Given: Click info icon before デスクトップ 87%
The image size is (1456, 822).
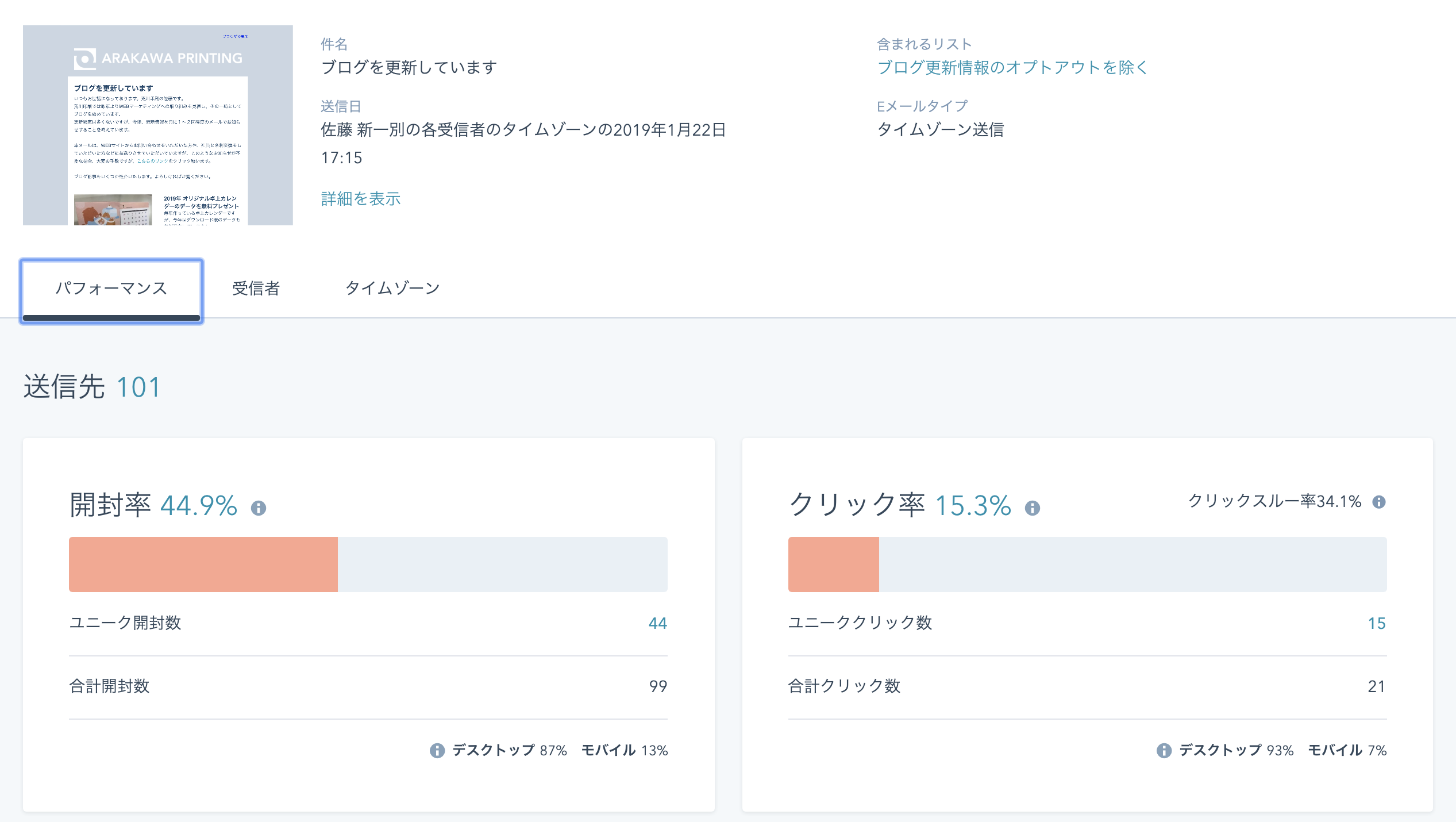Looking at the screenshot, I should coord(437,751).
